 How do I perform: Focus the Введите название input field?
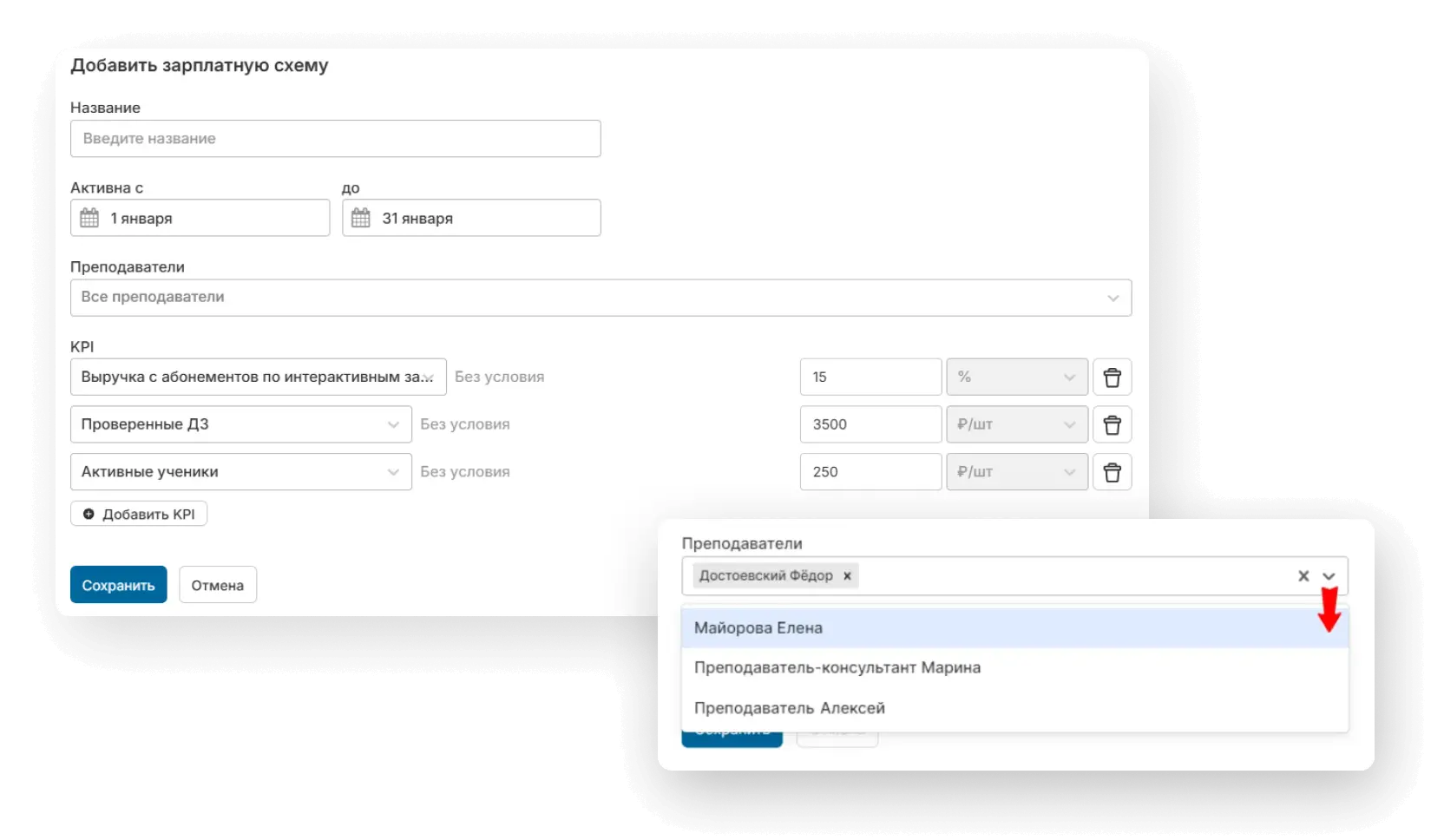coord(335,139)
